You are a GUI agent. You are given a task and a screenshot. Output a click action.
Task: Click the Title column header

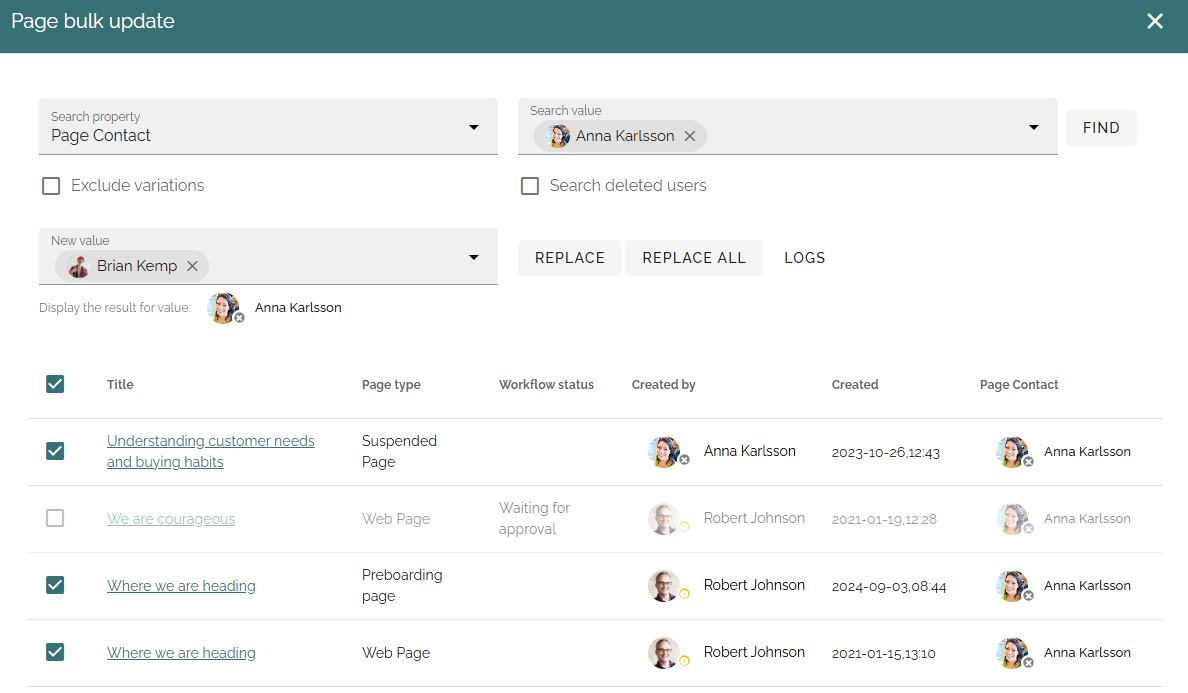click(x=120, y=385)
